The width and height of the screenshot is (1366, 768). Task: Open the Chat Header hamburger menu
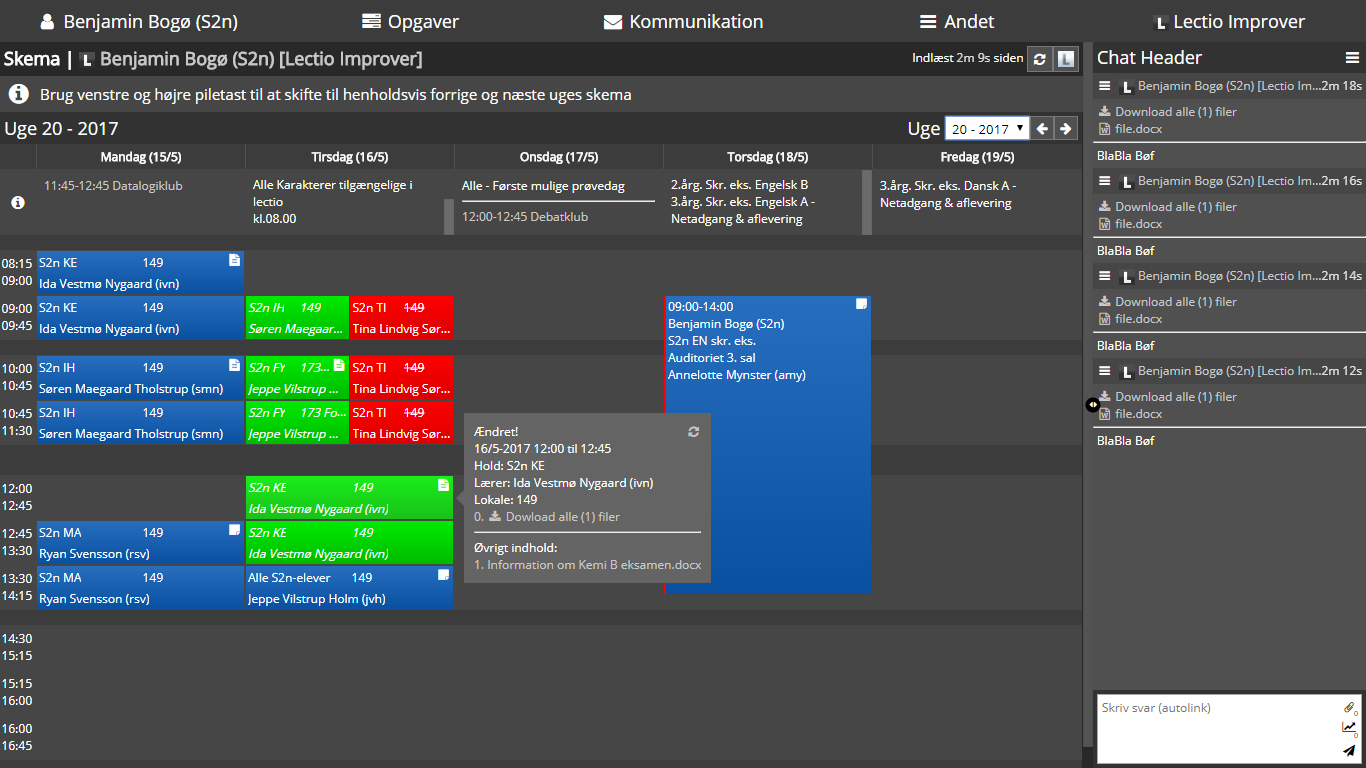pyautogui.click(x=1352, y=58)
